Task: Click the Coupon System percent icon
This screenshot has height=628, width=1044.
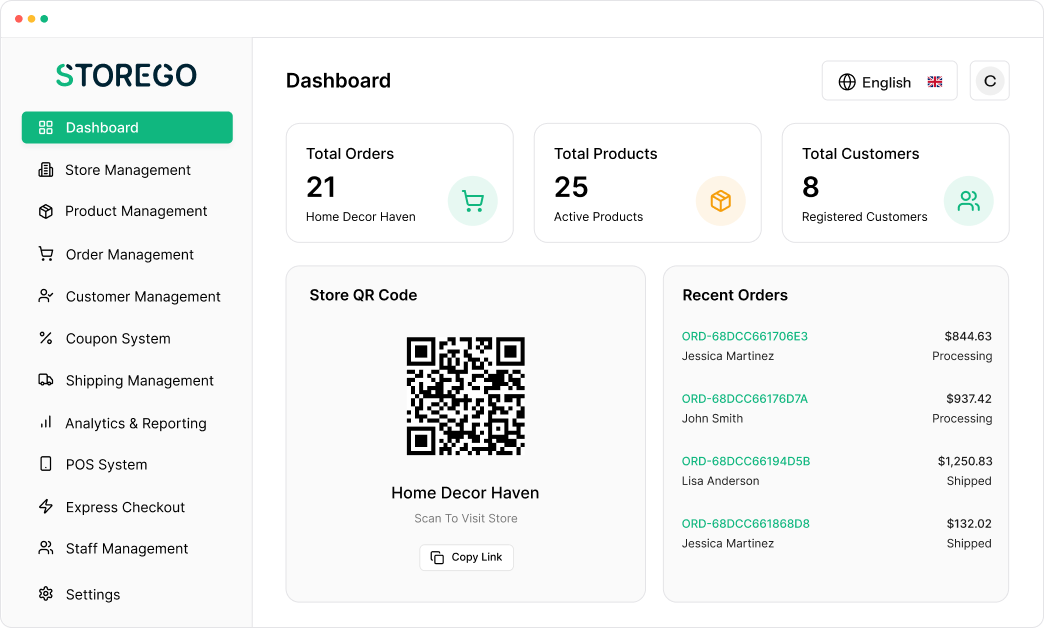Action: coord(45,338)
